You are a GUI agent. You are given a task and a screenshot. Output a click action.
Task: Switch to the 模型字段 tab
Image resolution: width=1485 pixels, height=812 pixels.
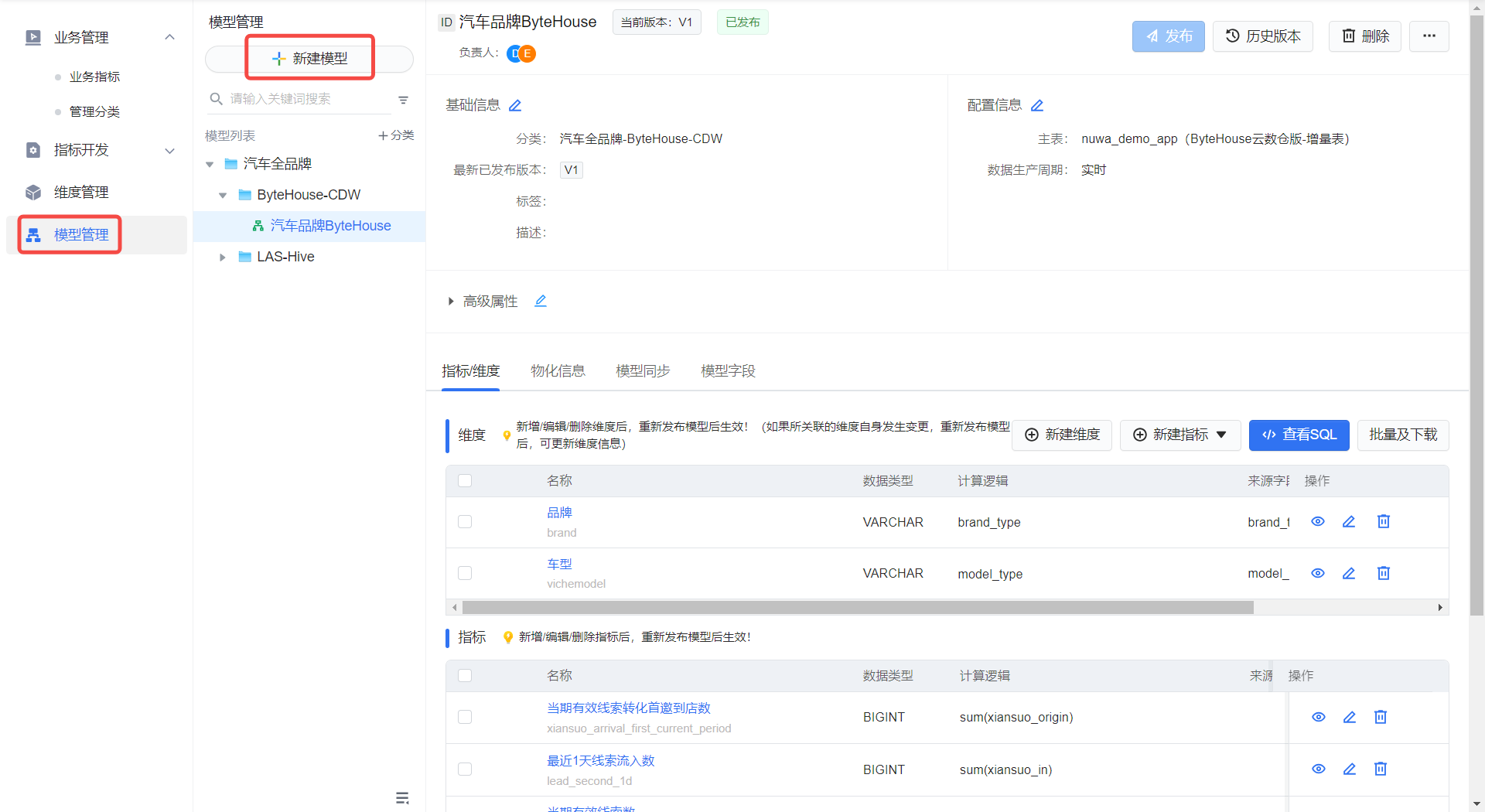coord(728,371)
